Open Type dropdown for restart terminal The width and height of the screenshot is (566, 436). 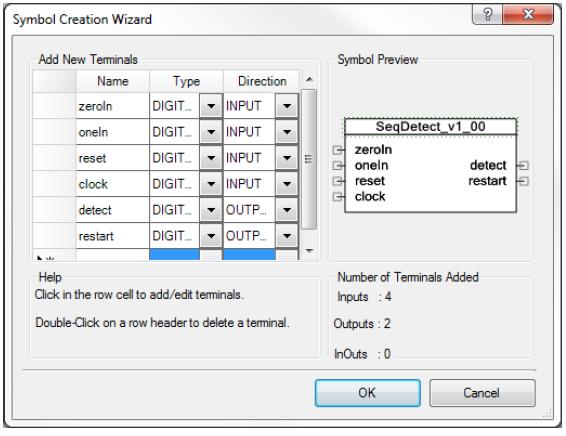click(211, 236)
